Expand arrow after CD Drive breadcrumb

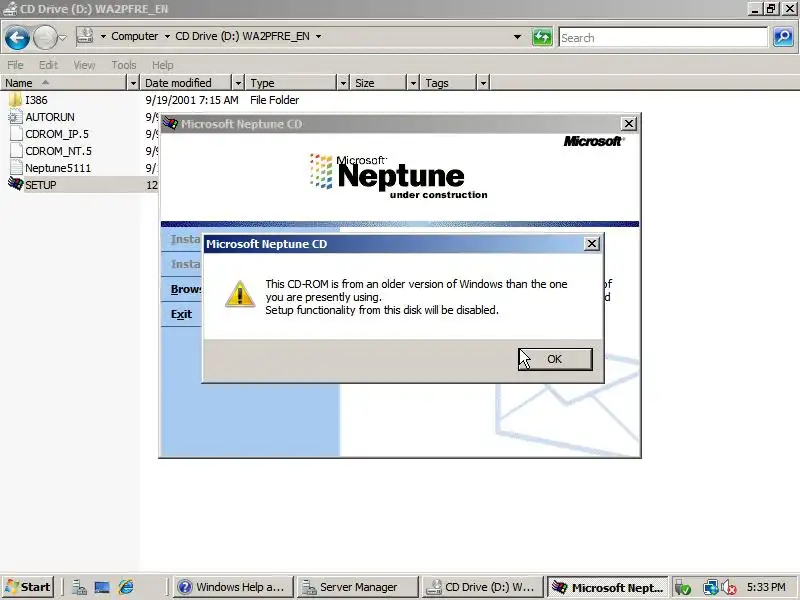pyautogui.click(x=318, y=36)
